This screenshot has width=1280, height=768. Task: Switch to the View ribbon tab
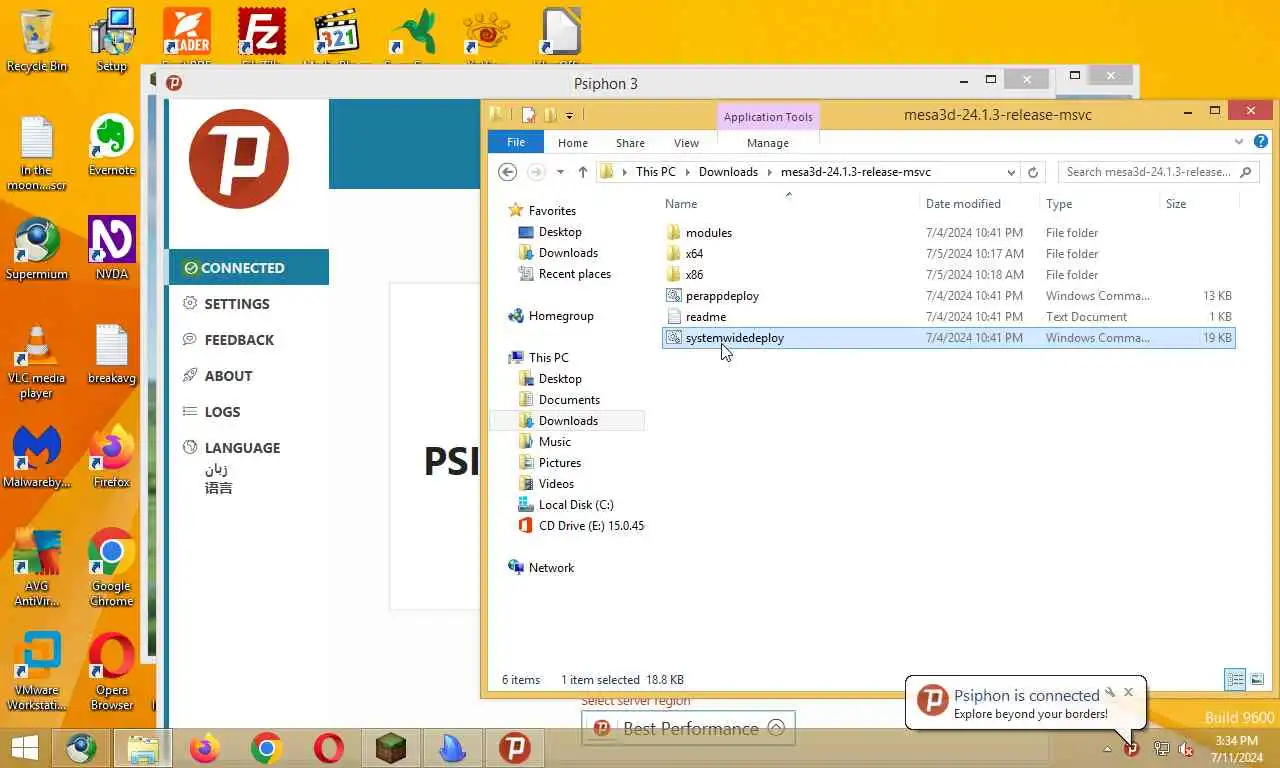point(686,143)
